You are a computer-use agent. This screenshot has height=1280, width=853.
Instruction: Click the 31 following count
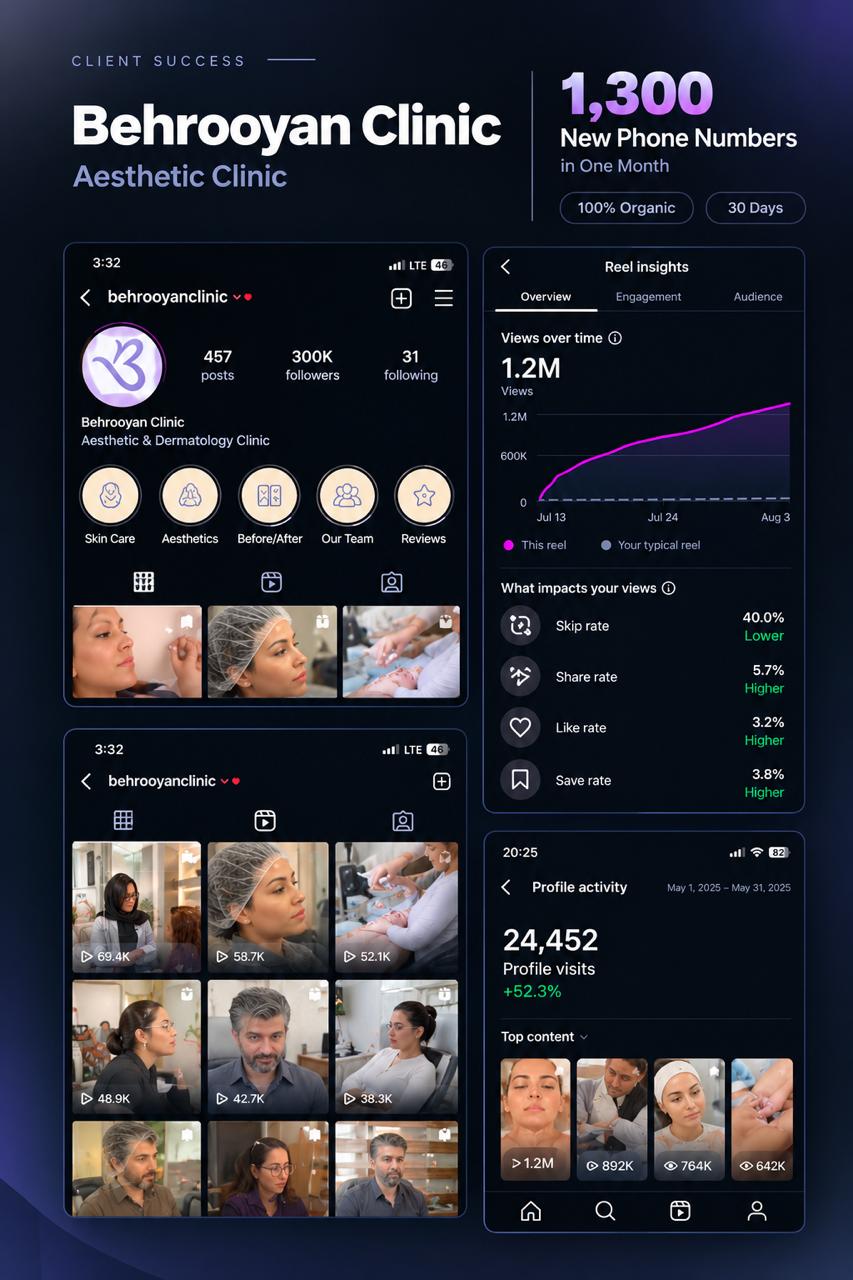pyautogui.click(x=411, y=365)
